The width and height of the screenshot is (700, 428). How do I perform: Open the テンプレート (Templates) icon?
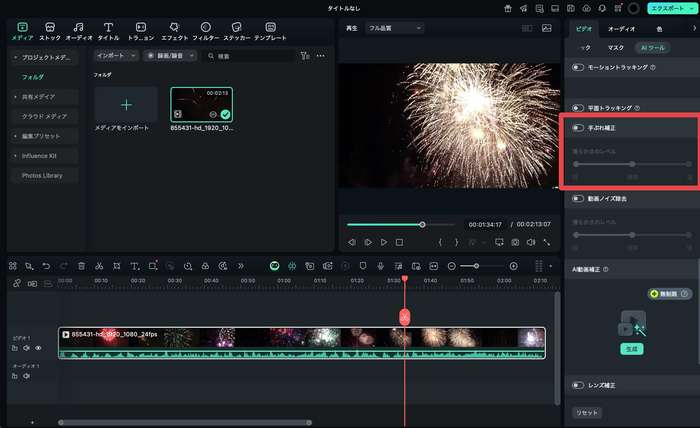[x=270, y=27]
